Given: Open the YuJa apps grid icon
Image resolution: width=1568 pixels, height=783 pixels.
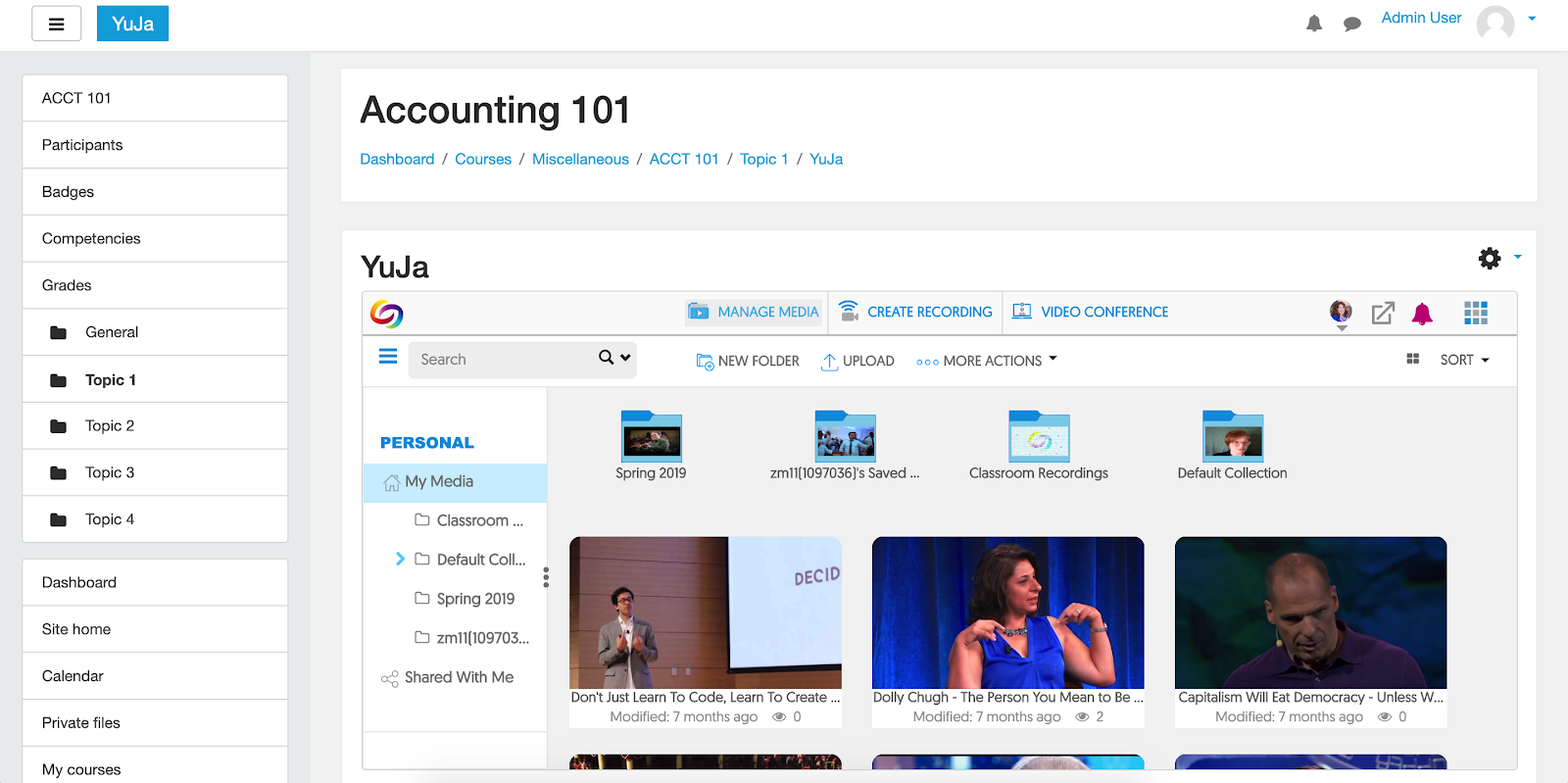Looking at the screenshot, I should point(1476,313).
